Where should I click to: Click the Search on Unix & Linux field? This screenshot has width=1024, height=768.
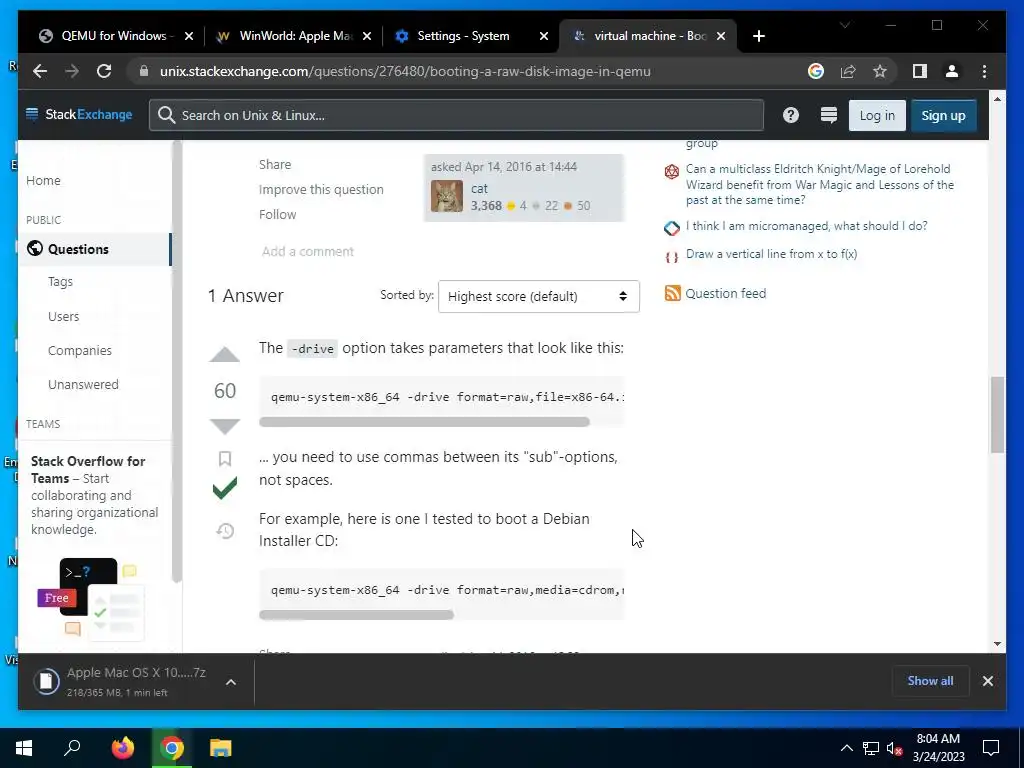(456, 115)
